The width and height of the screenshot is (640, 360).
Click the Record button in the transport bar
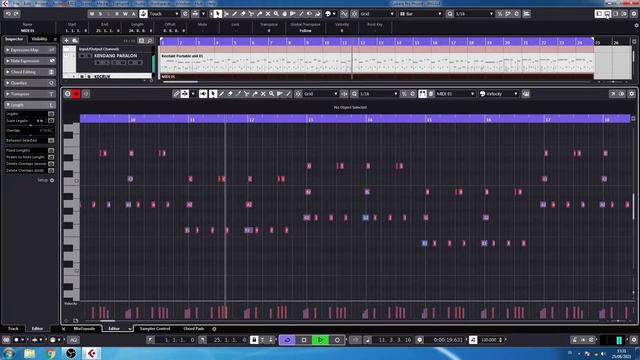[x=337, y=340]
